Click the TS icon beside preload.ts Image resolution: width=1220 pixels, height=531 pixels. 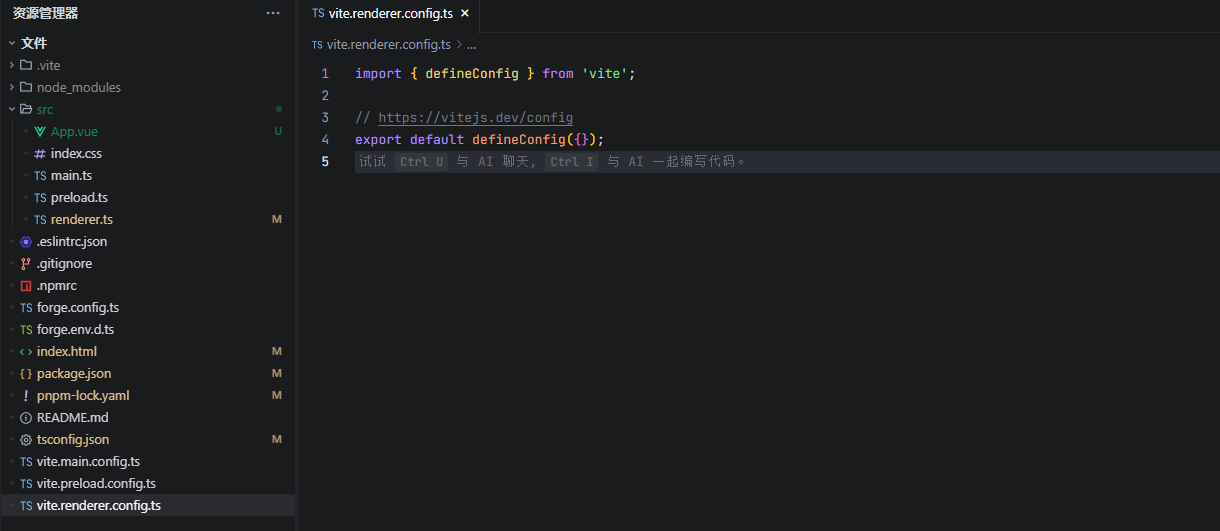click(x=40, y=197)
